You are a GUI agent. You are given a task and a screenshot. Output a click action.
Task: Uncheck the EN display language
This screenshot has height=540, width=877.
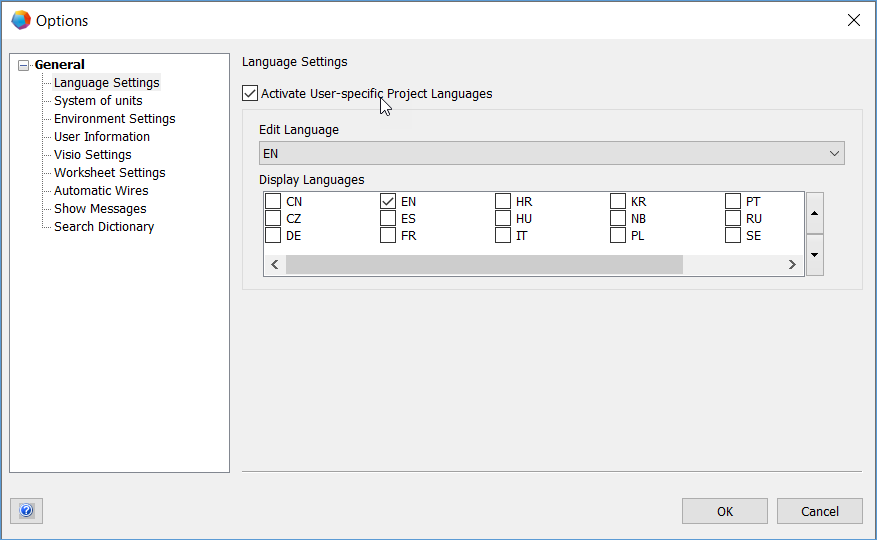coord(388,201)
